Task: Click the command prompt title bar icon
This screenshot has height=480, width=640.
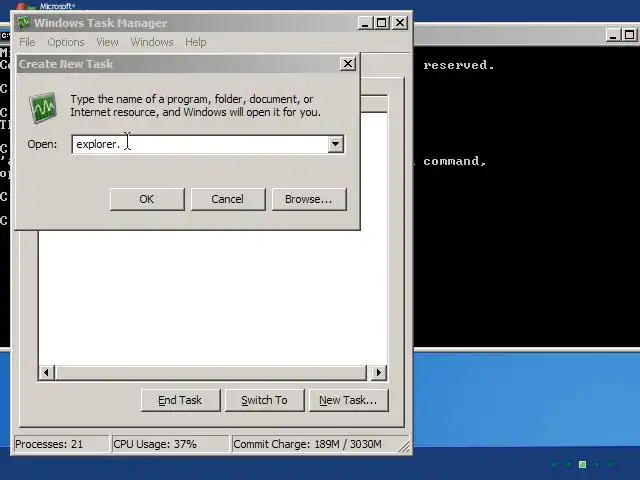Action: (5, 36)
